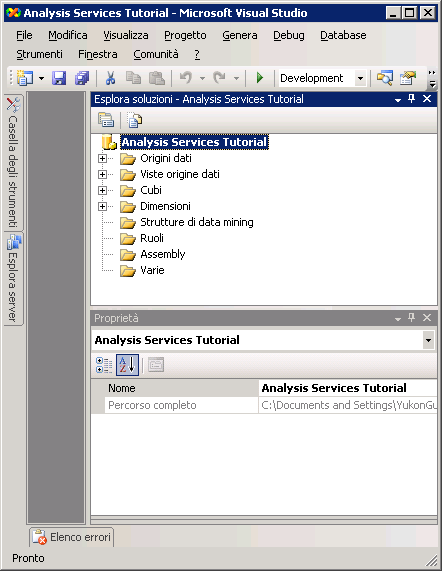Screen dimensions: 442x571
Task: Click folder icon next to Ruoli
Action: pos(128,239)
